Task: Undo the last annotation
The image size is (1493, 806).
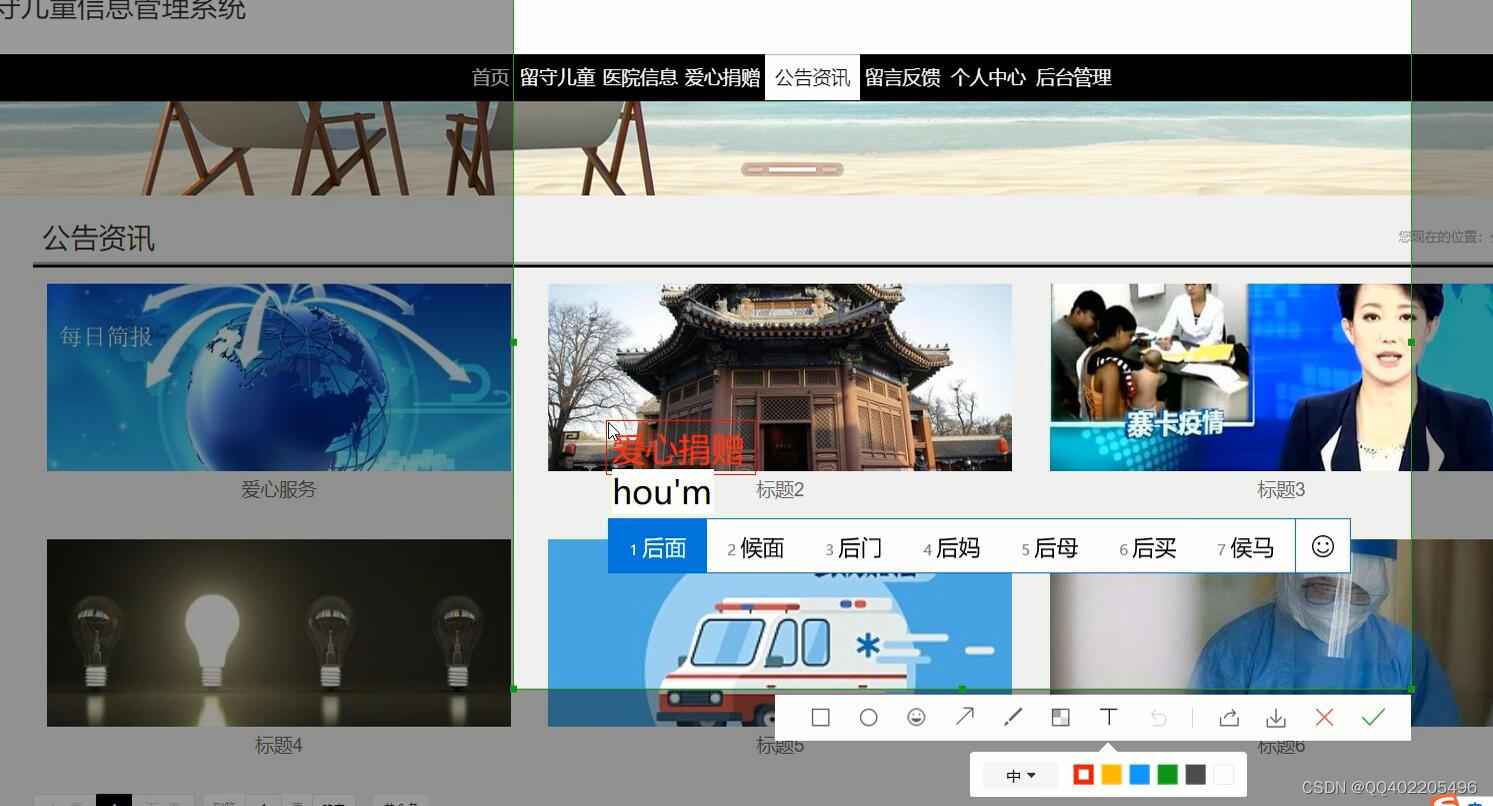Action: tap(1156, 717)
